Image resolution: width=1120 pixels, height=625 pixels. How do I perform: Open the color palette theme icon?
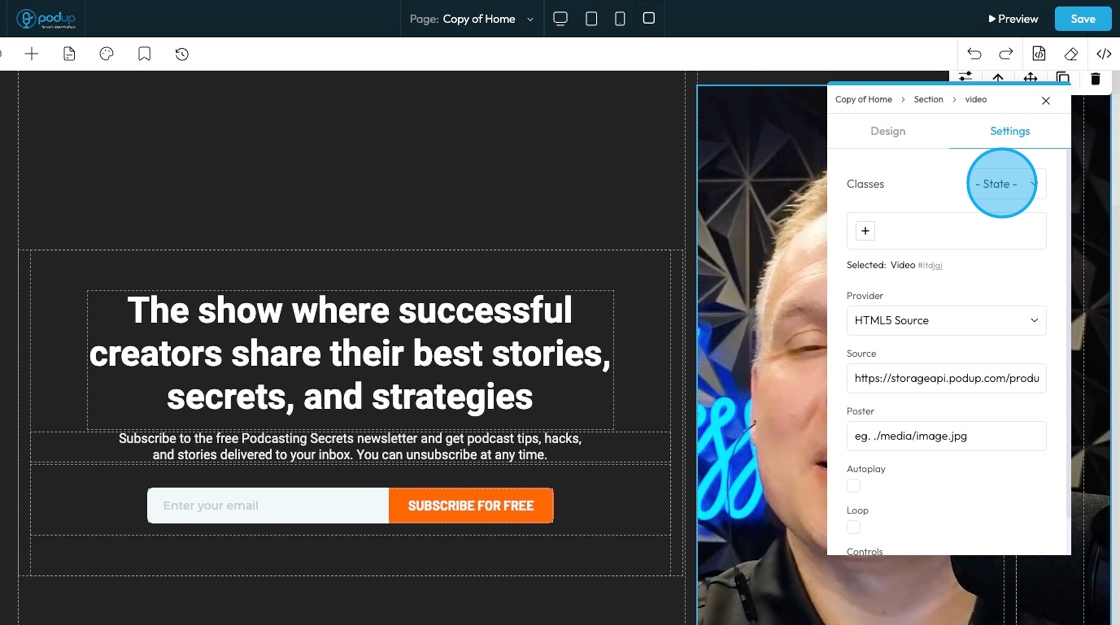[x=106, y=54]
